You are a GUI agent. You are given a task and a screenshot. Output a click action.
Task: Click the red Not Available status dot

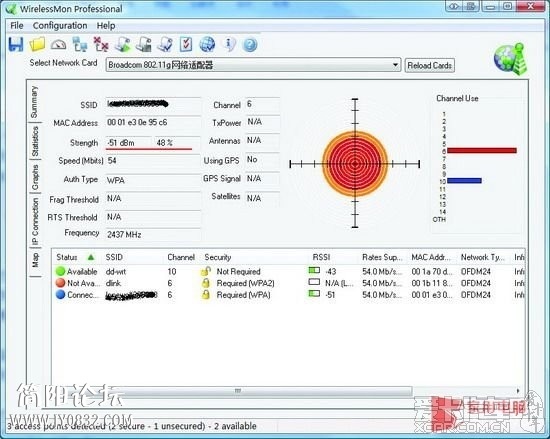point(61,283)
